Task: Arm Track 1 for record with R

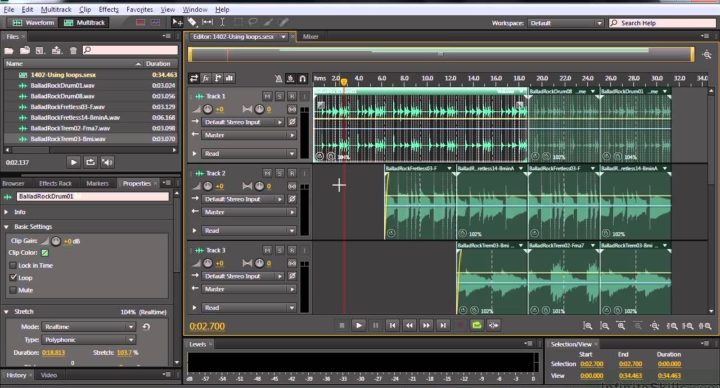Action: click(292, 96)
